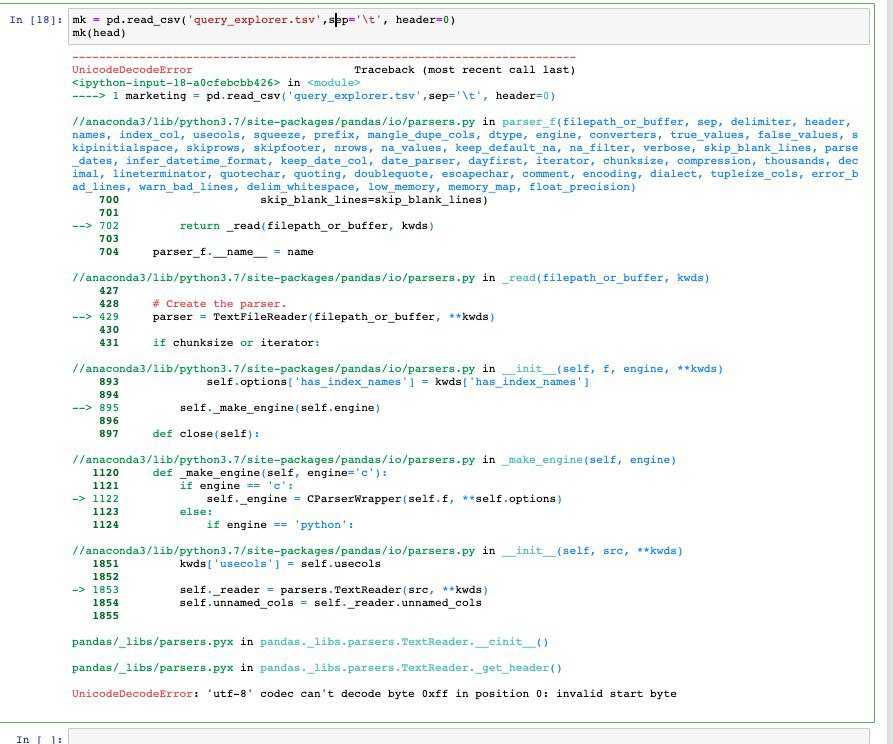893x744 pixels.
Task: Place cursor at header=0 in code cell
Action: click(x=425, y=20)
